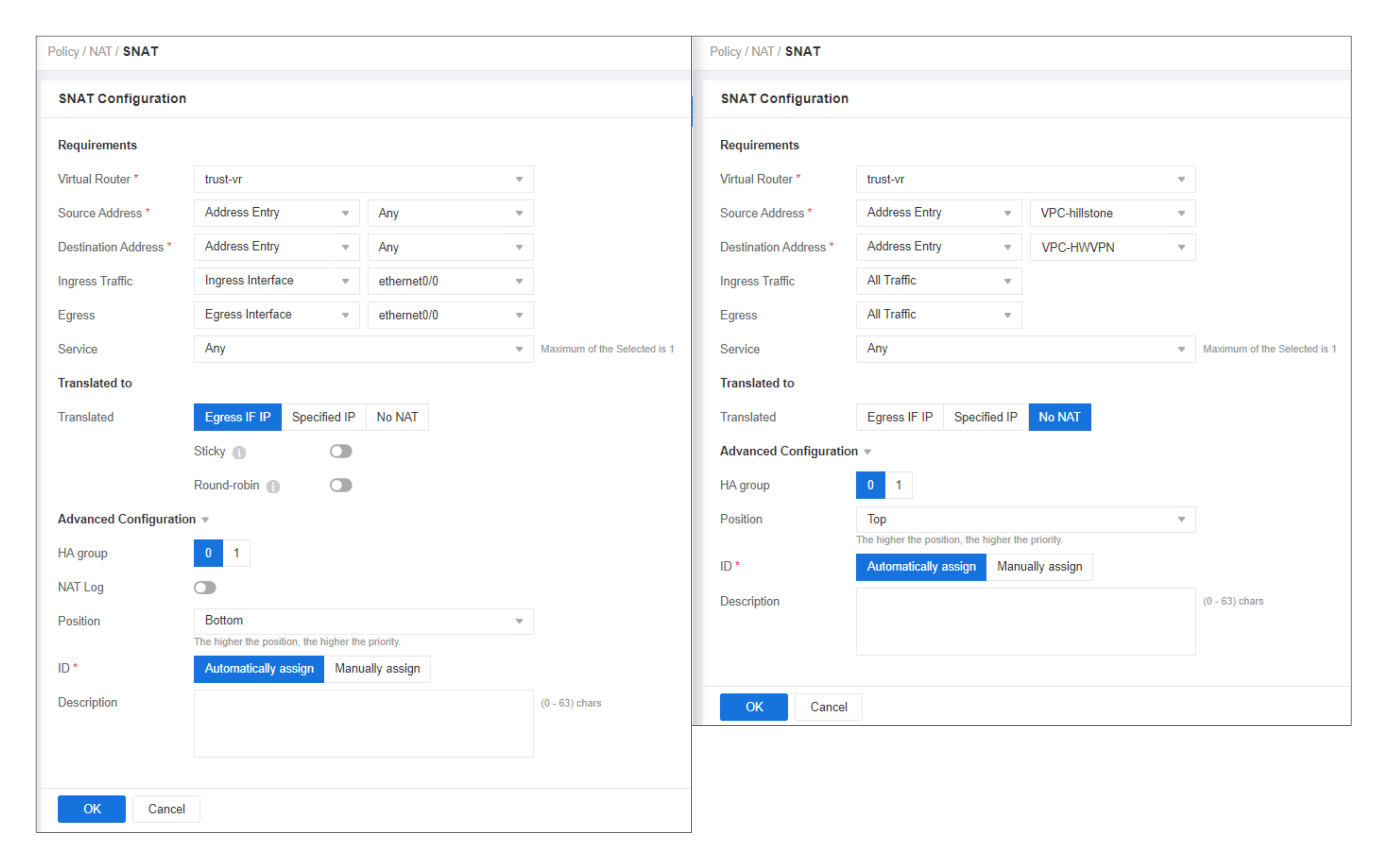Select No NAT tab in left panel
Image resolution: width=1387 pixels, height=868 pixels.
point(397,417)
